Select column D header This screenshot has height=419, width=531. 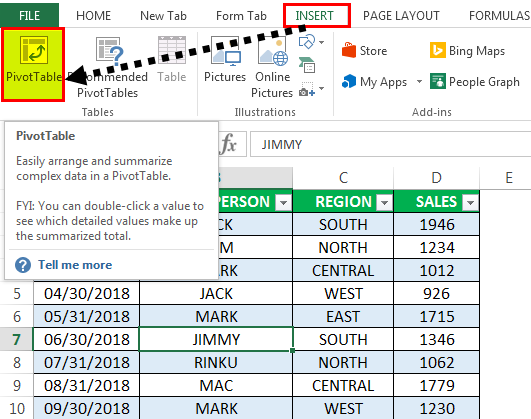click(437, 178)
